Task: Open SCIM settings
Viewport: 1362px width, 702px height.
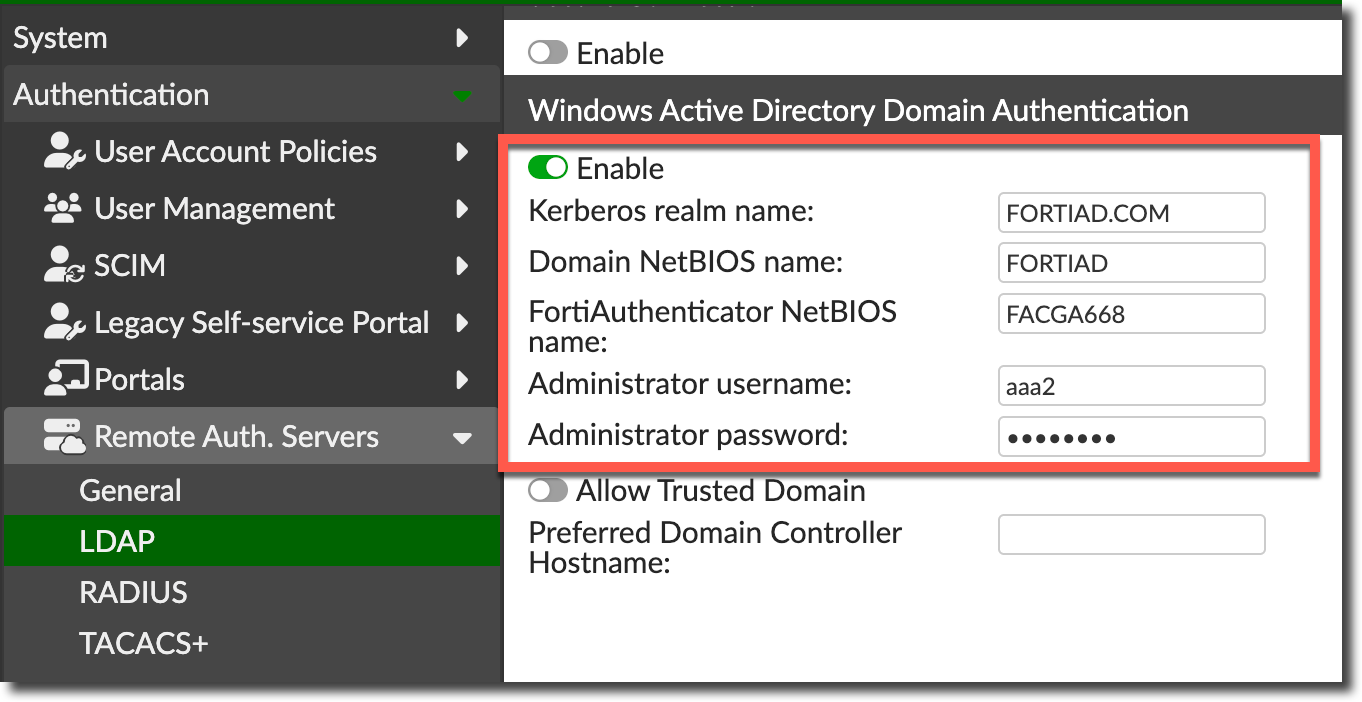Action: [x=250, y=266]
